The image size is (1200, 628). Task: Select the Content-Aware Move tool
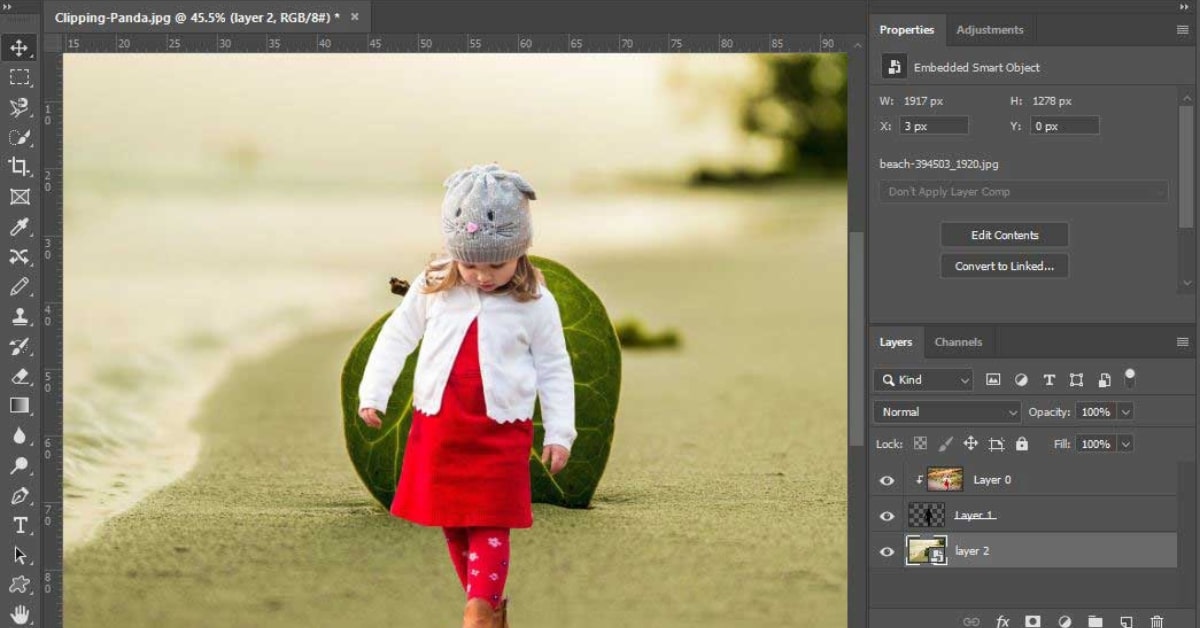19,257
